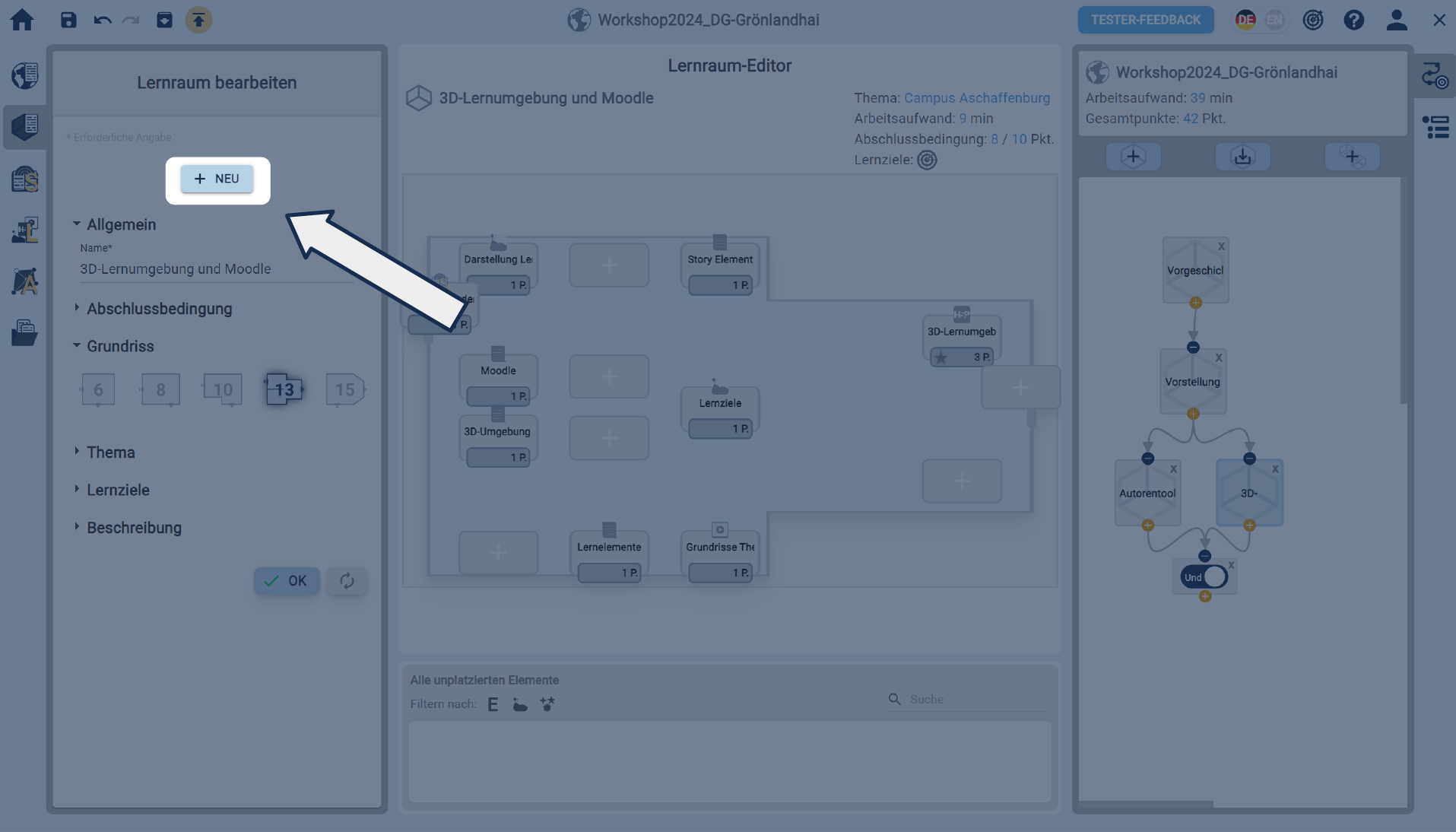
Task: Click the Name input field
Action: pos(213,269)
